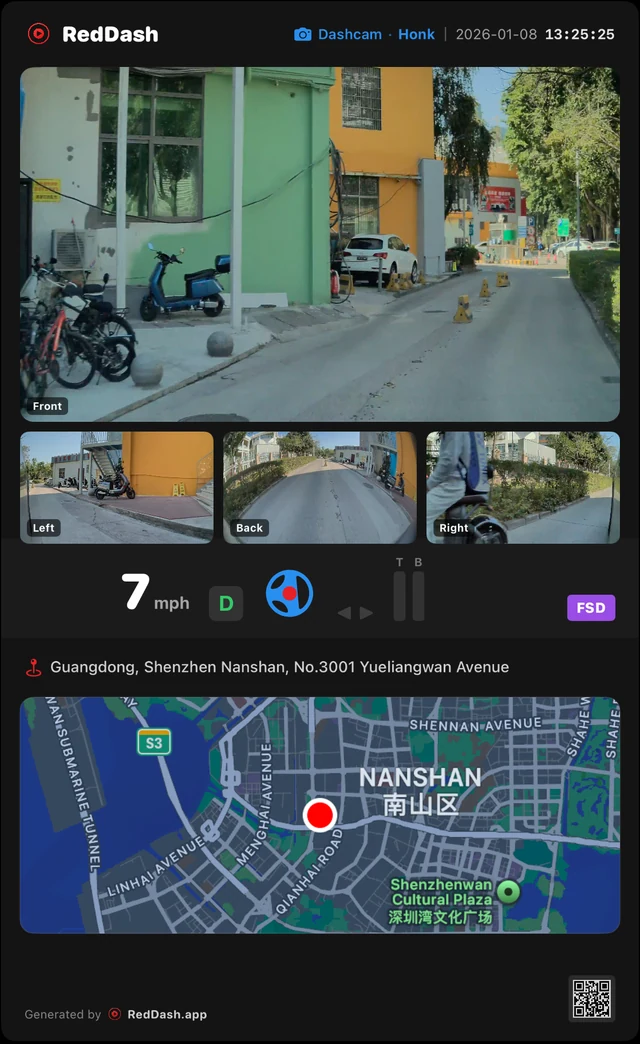Open the Back camera thumbnail
640x1044 pixels.
pyautogui.click(x=320, y=487)
